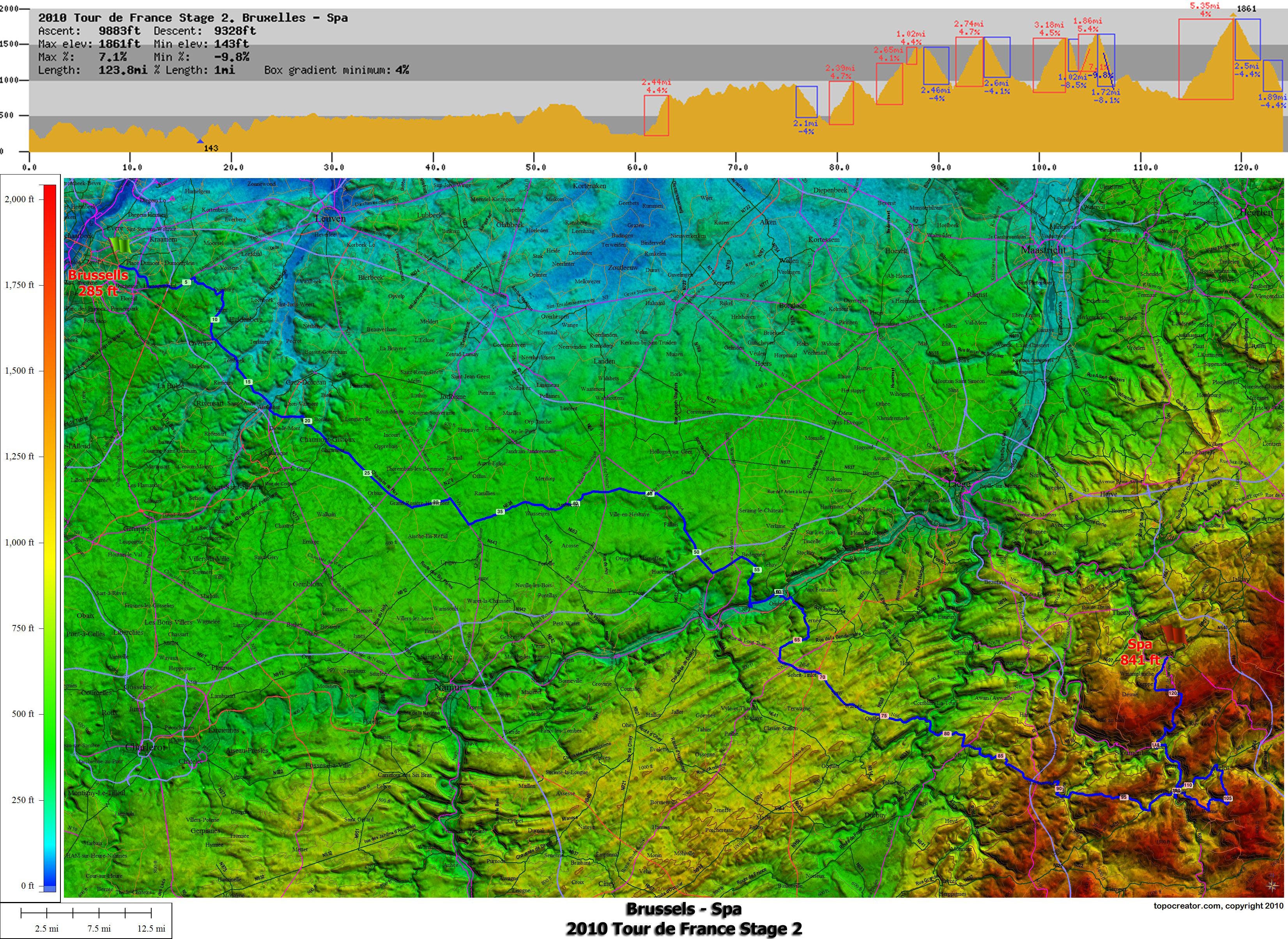Select mile marker 55 on the route
Viewport: 1288px width, 939px height.
click(757, 570)
